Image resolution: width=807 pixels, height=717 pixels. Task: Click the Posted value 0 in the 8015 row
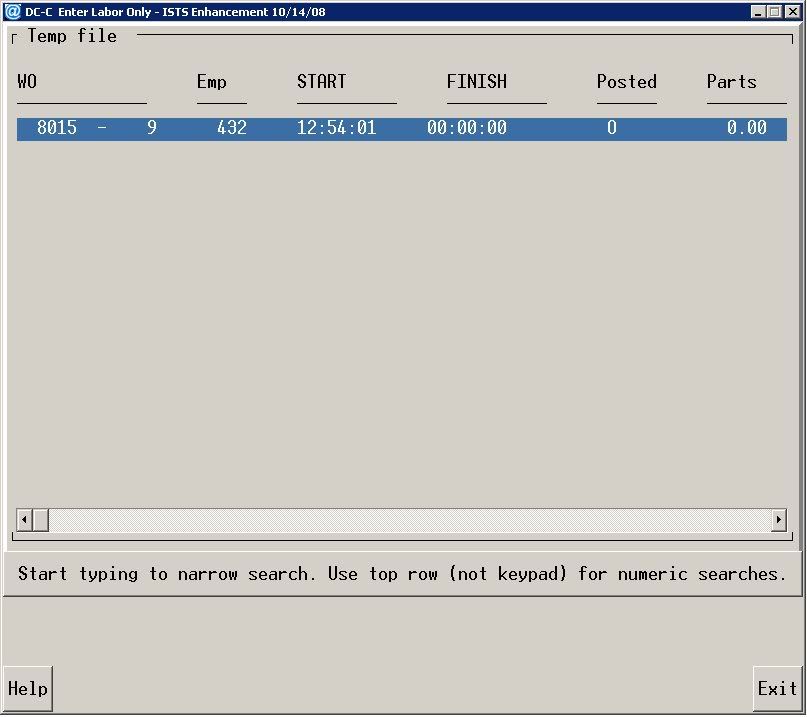click(611, 128)
